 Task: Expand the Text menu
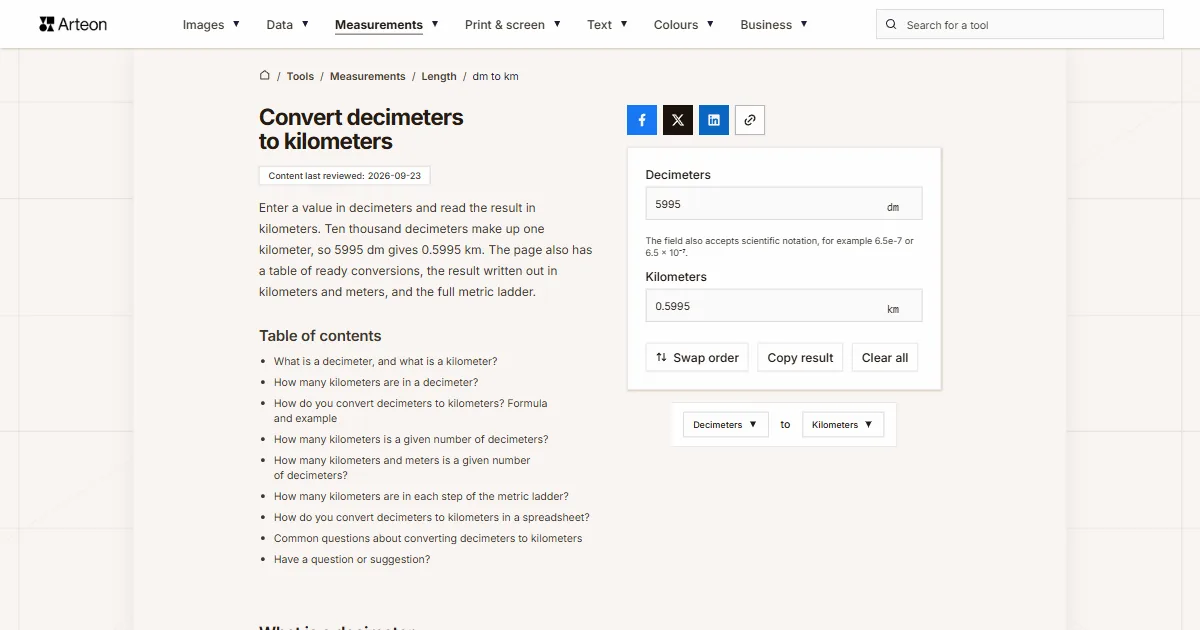(x=607, y=25)
